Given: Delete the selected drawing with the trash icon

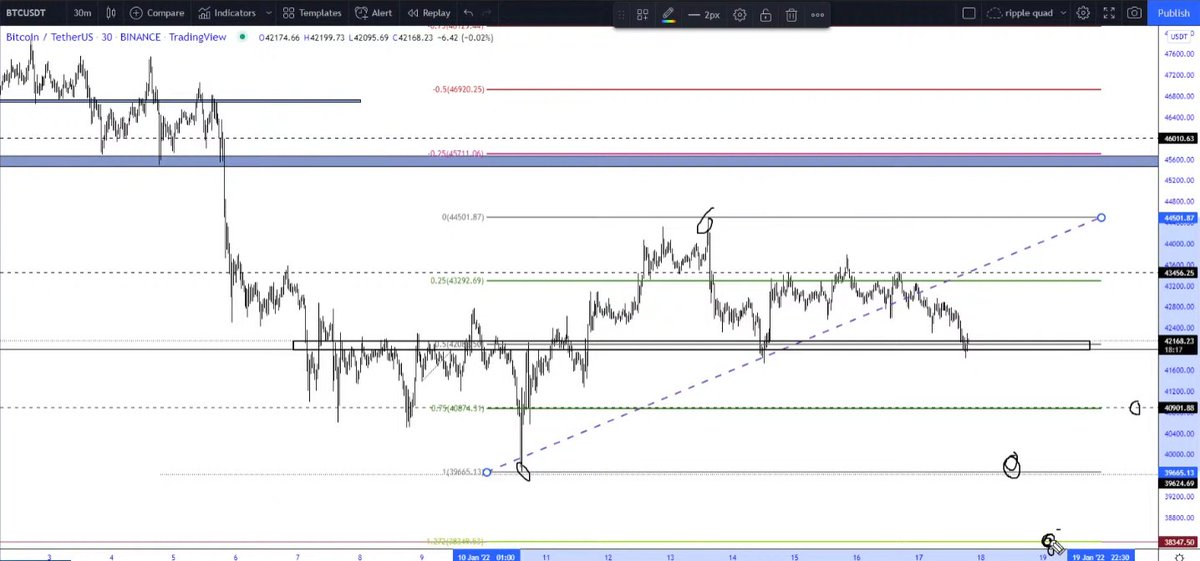Looking at the screenshot, I should click(791, 15).
